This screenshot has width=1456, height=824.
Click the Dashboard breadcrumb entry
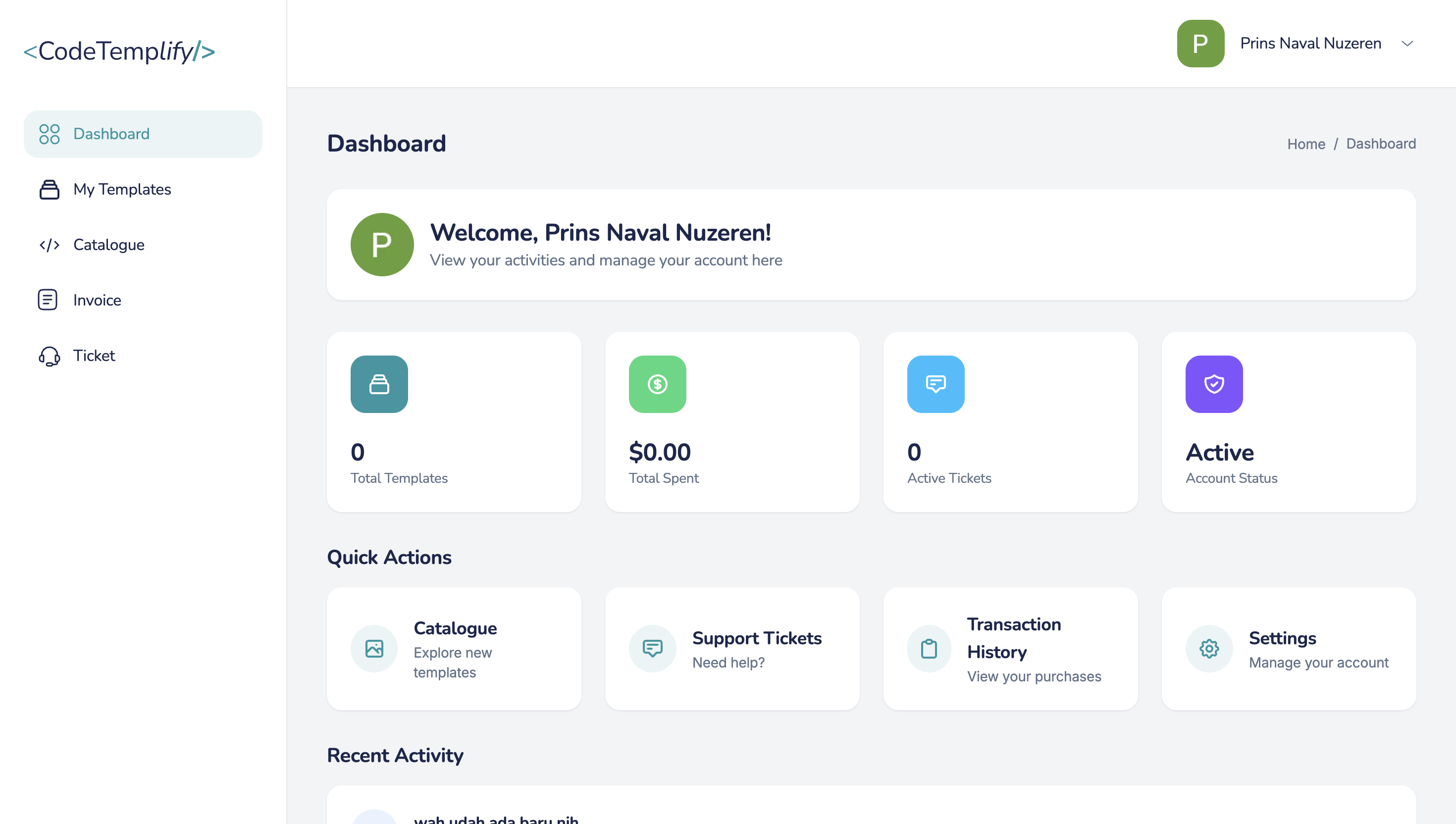click(x=1381, y=144)
